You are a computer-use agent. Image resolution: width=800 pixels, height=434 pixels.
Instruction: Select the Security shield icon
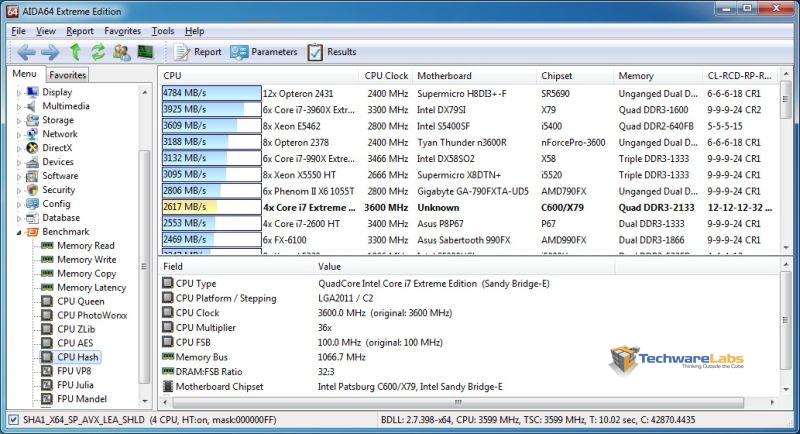tap(33, 190)
